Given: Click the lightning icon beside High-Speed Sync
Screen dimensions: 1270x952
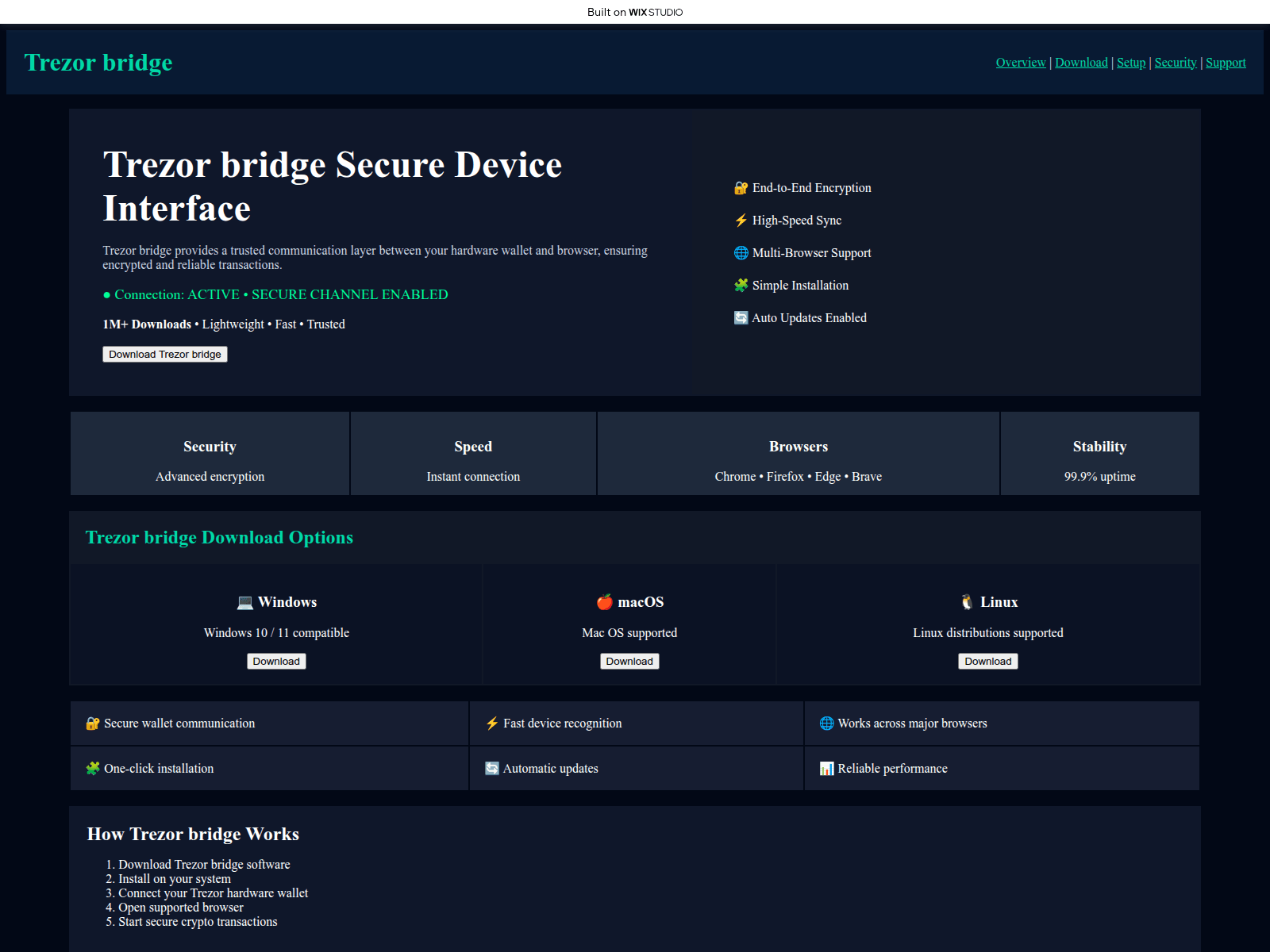Looking at the screenshot, I should (x=741, y=221).
